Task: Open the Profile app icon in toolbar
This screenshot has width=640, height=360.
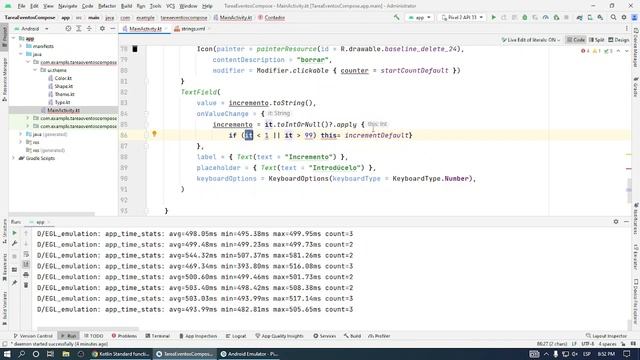Action: point(546,18)
